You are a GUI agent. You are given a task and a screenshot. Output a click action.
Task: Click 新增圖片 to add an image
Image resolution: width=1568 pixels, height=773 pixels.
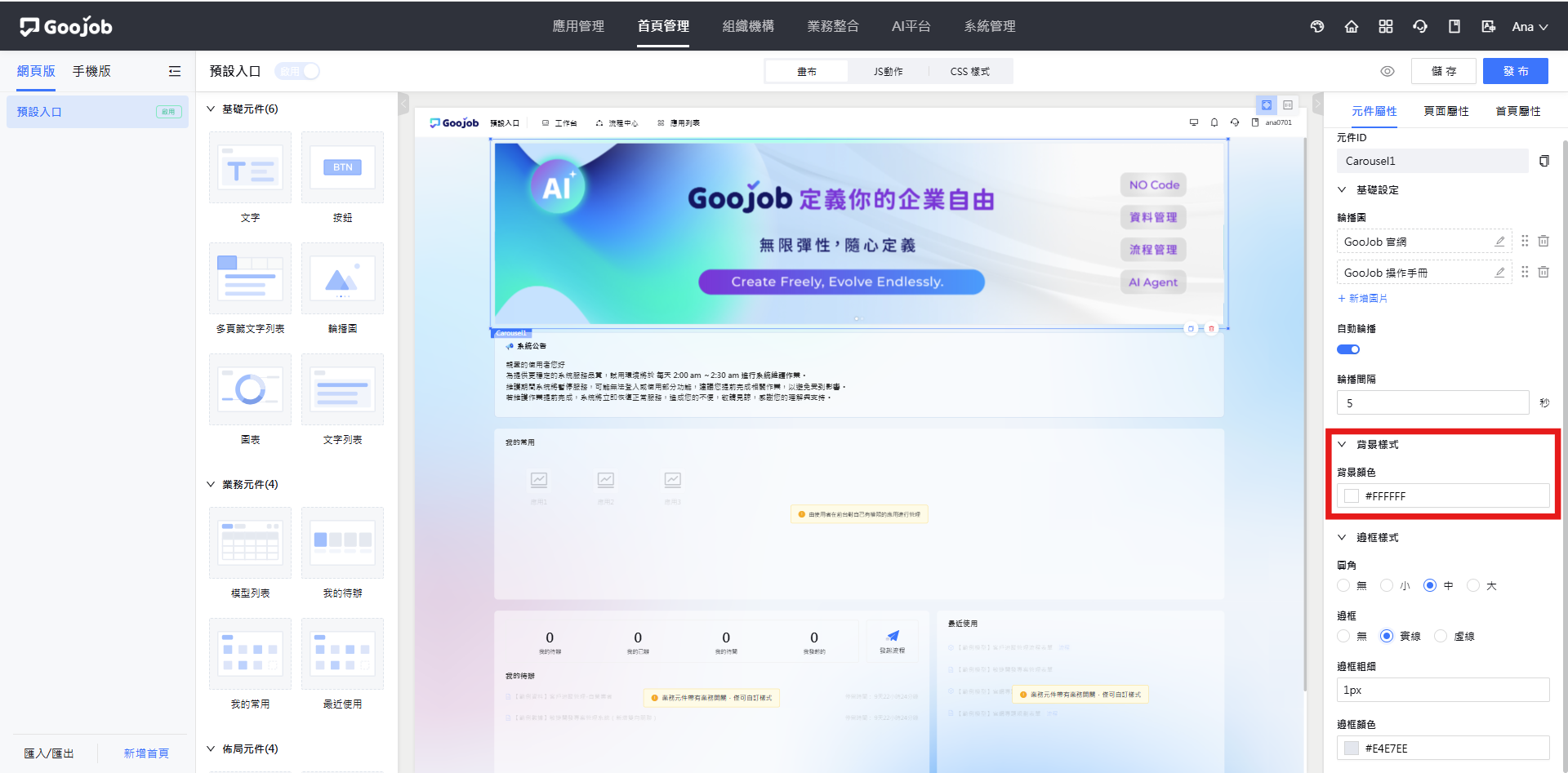(1362, 298)
